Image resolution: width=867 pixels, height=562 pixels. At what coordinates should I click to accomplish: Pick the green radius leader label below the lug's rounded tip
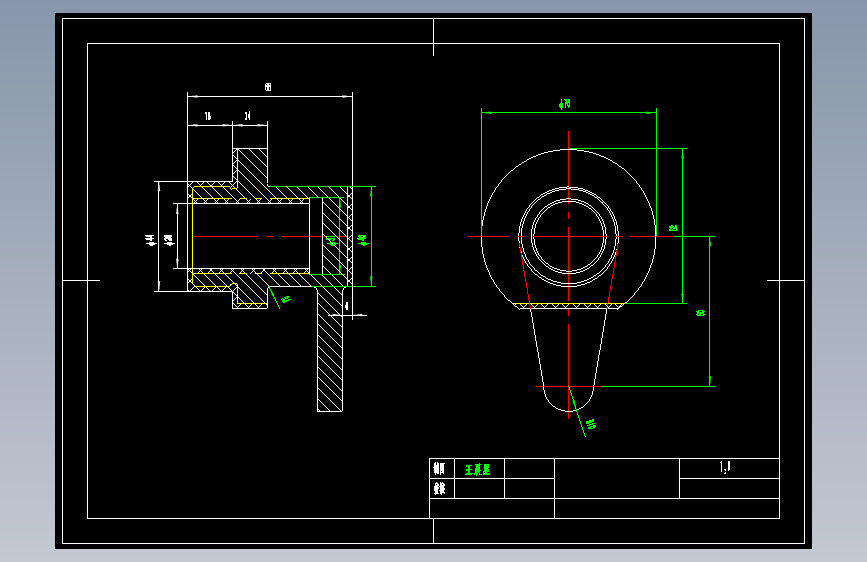(x=591, y=424)
